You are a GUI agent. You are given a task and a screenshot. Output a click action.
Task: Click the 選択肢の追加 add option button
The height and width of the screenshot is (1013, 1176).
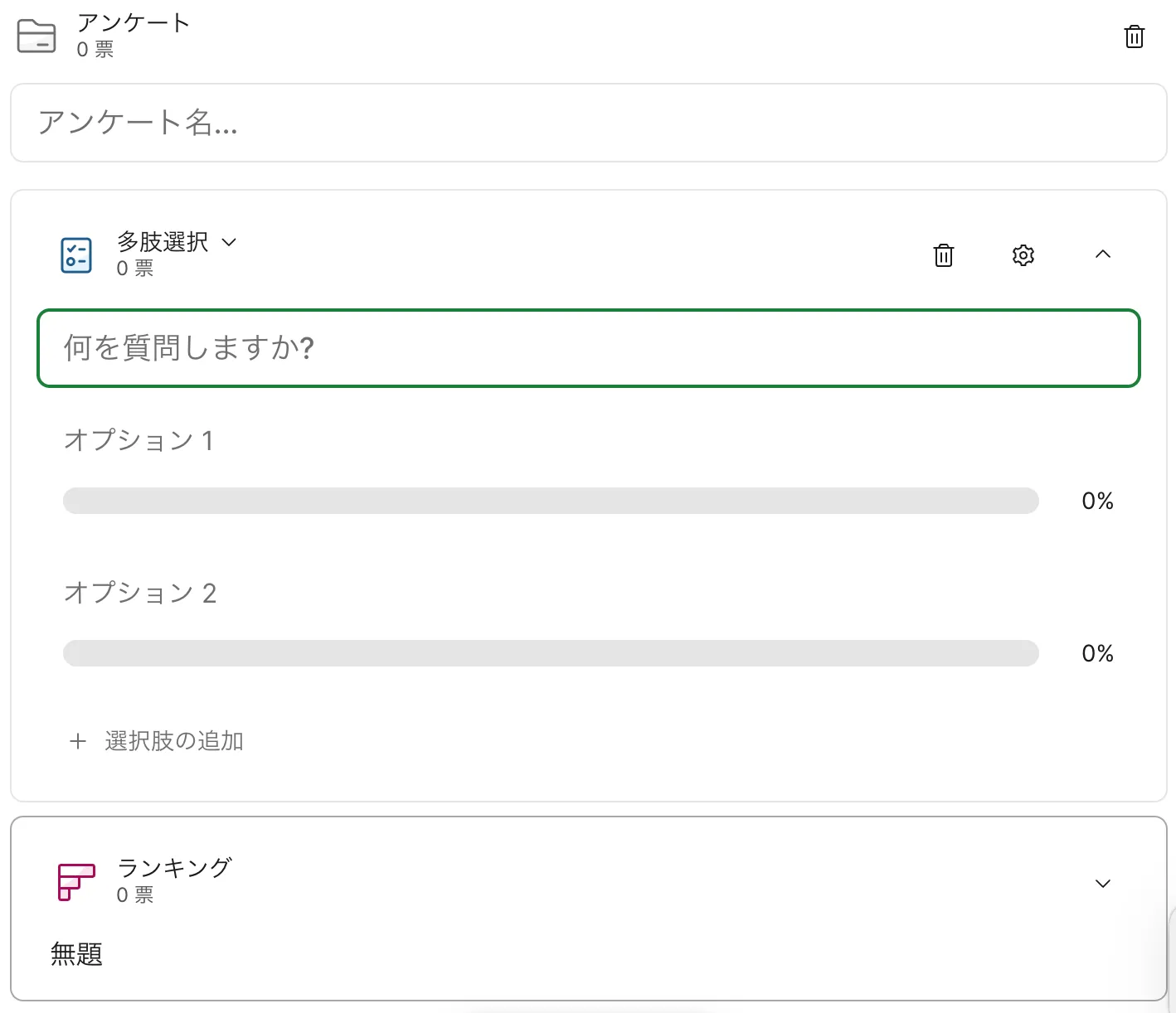pos(173,741)
